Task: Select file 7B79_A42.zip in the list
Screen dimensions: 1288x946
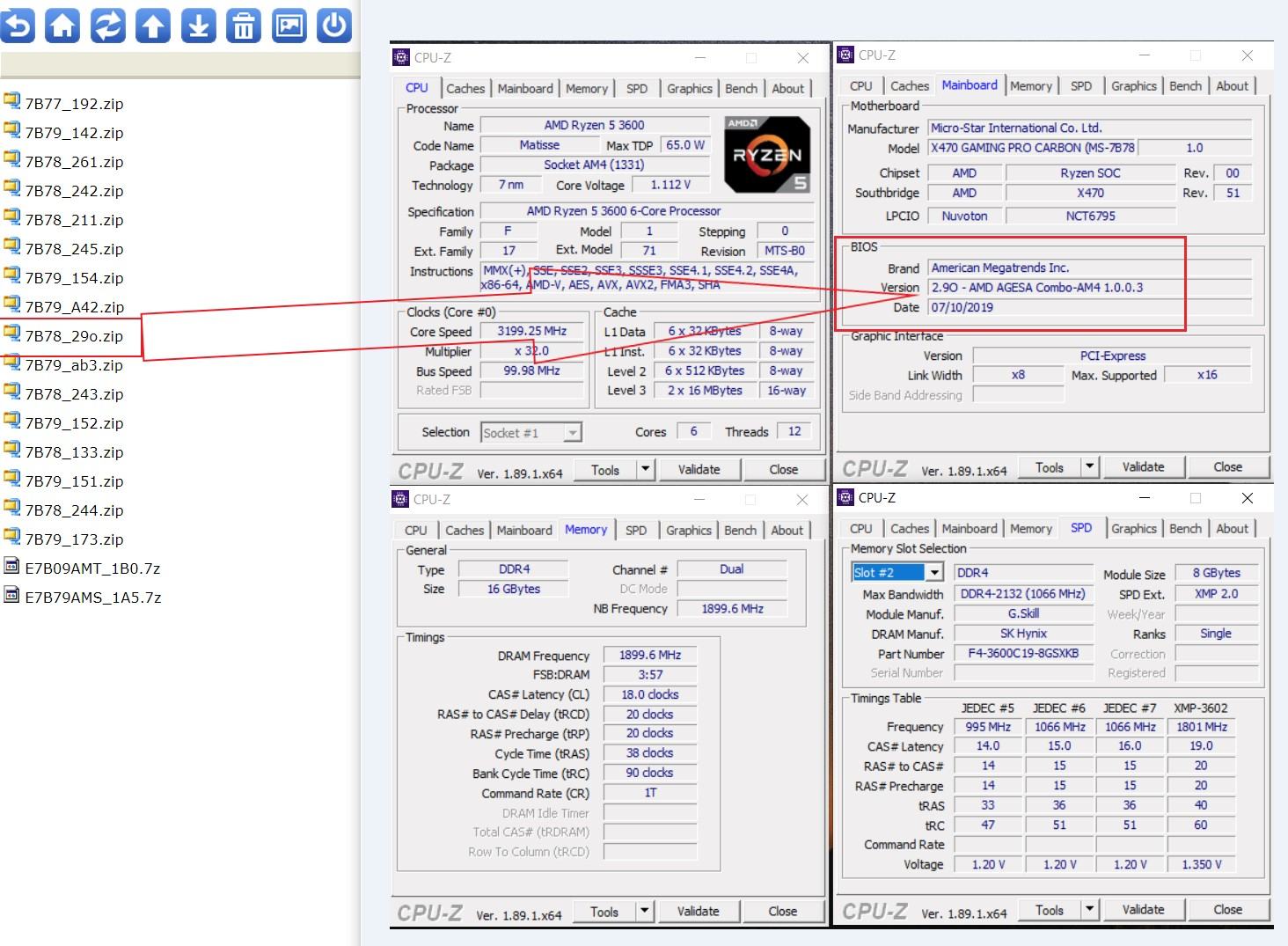Action: coord(75,307)
